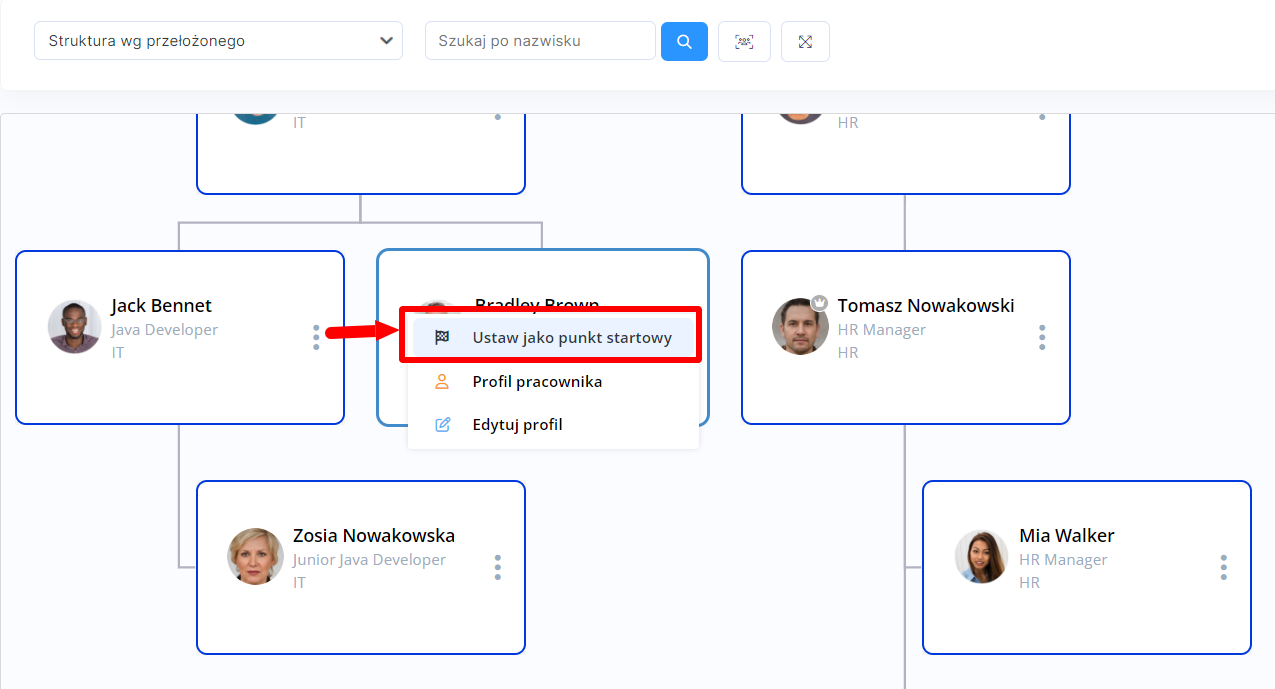Choose 'Profil pracownika' from context menu
This screenshot has width=1275, height=689.
[537, 381]
